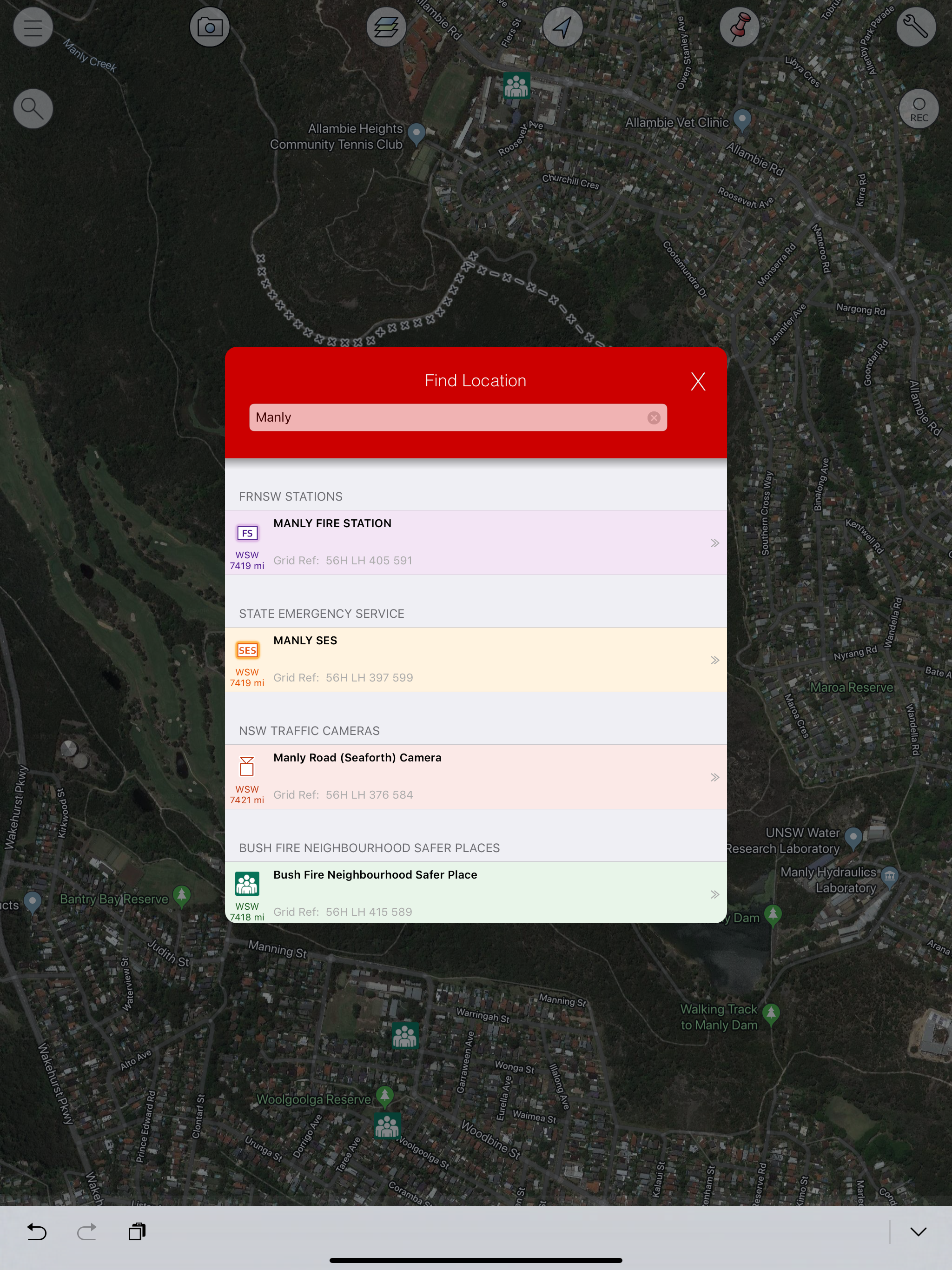Click BUSH FIRE NEIGHBOURHOOD SAFER PLACES header

click(369, 848)
